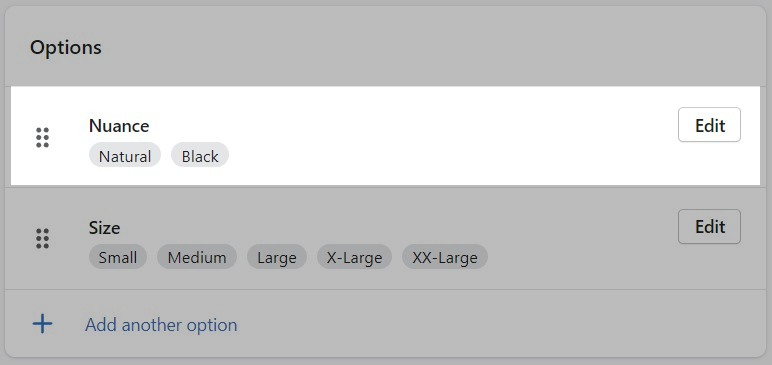Click the drag handle beside Size
Screen dimensions: 772x365
coord(43,239)
